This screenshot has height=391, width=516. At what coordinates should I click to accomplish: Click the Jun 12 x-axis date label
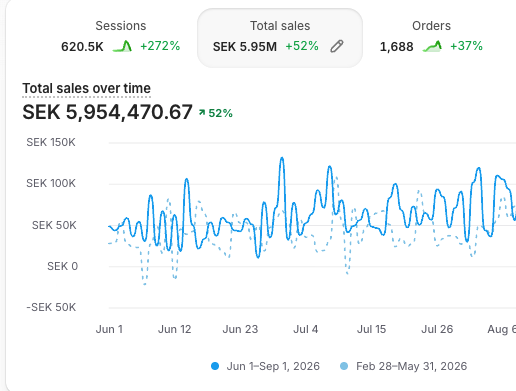(x=174, y=329)
